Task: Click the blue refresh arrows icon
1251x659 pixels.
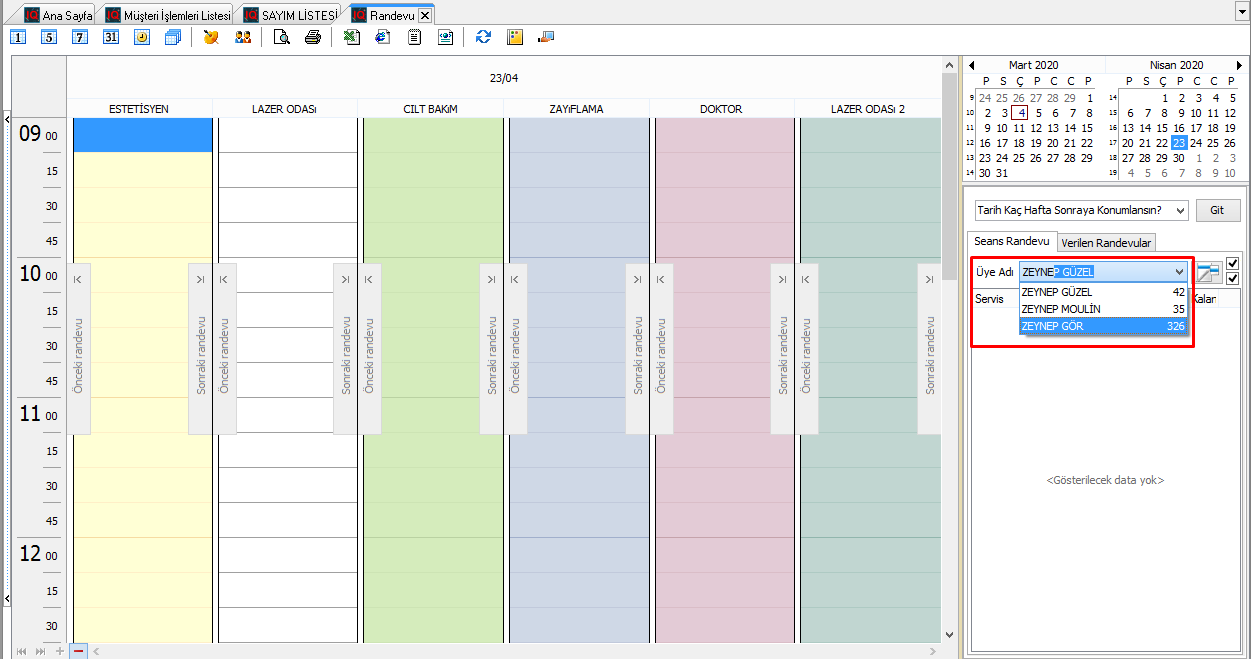Action: [484, 37]
